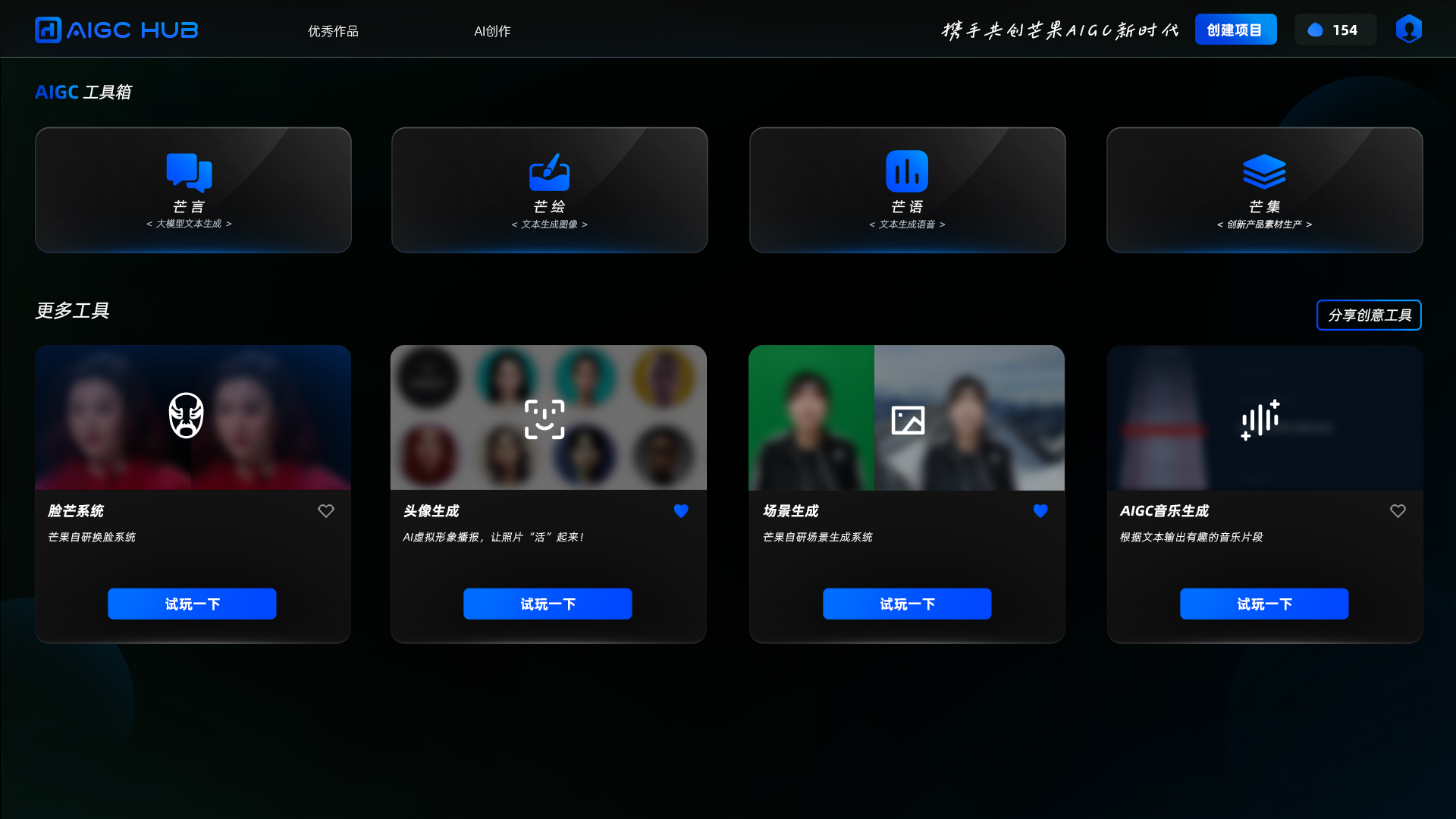1456x819 pixels.
Task: Open the 大模型文本生成 subtitle link
Action: click(189, 224)
